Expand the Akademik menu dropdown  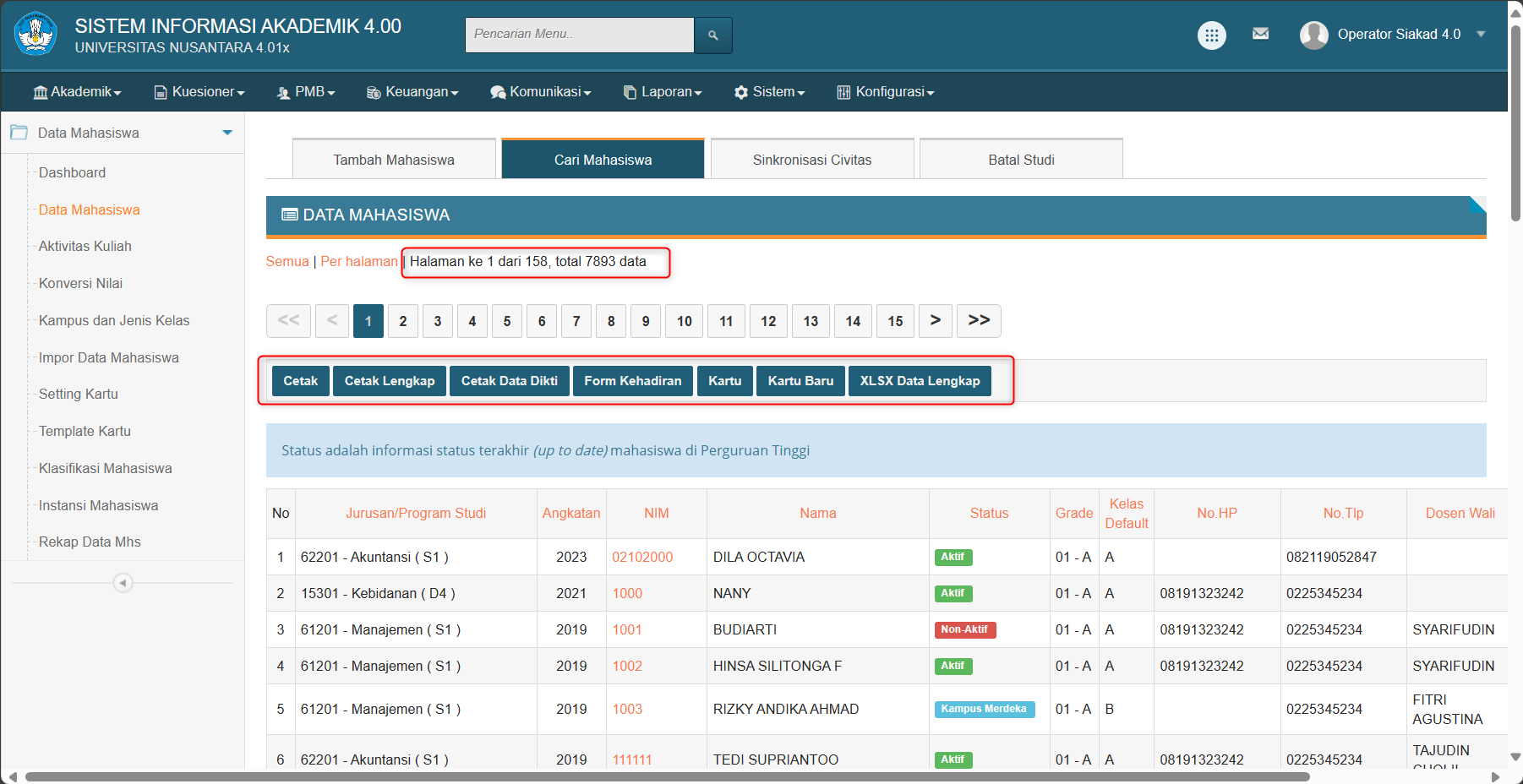tap(78, 92)
